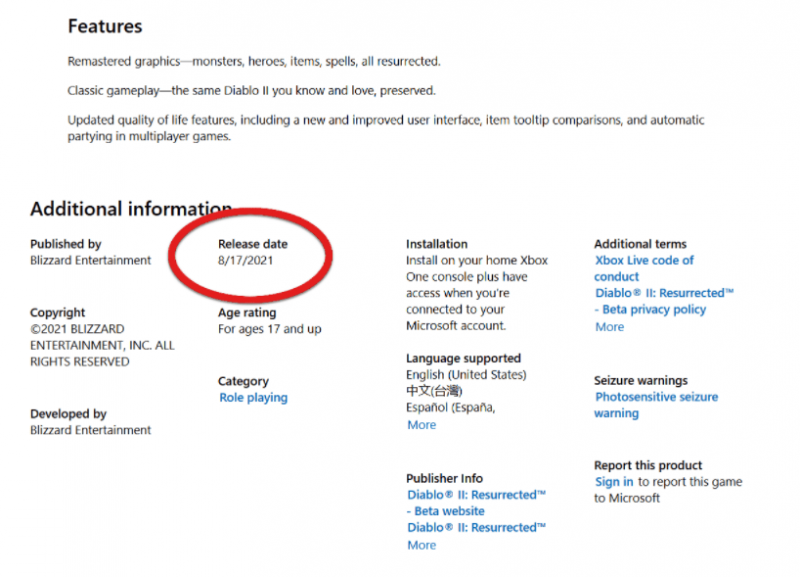Click the last Diablo II: Resurrected link in Publisher Info
800x577 pixels.
(x=476, y=528)
